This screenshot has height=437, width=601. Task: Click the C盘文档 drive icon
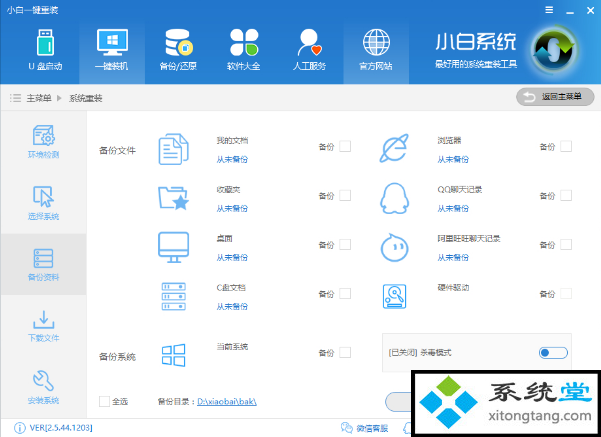click(173, 296)
